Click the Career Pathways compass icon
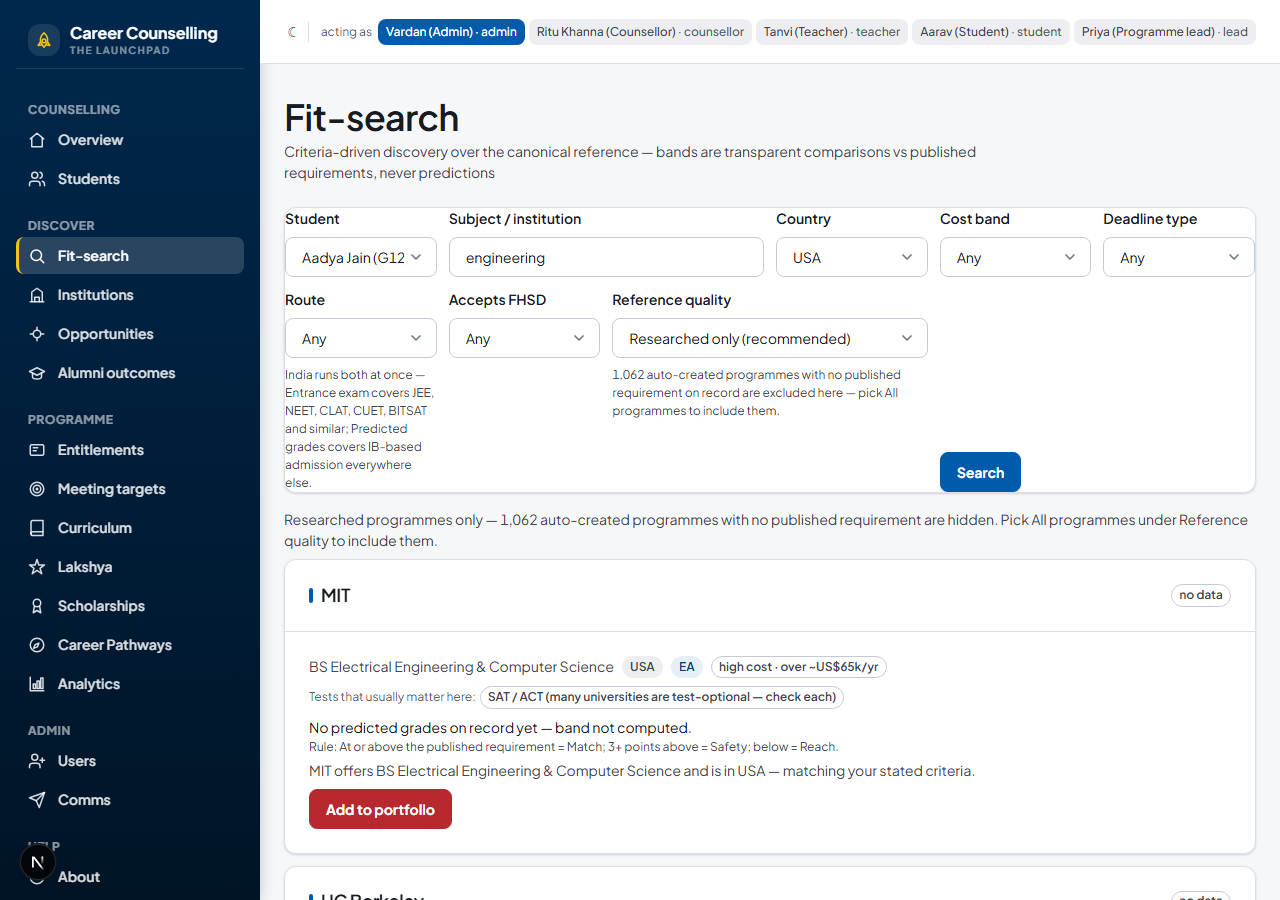 point(37,645)
